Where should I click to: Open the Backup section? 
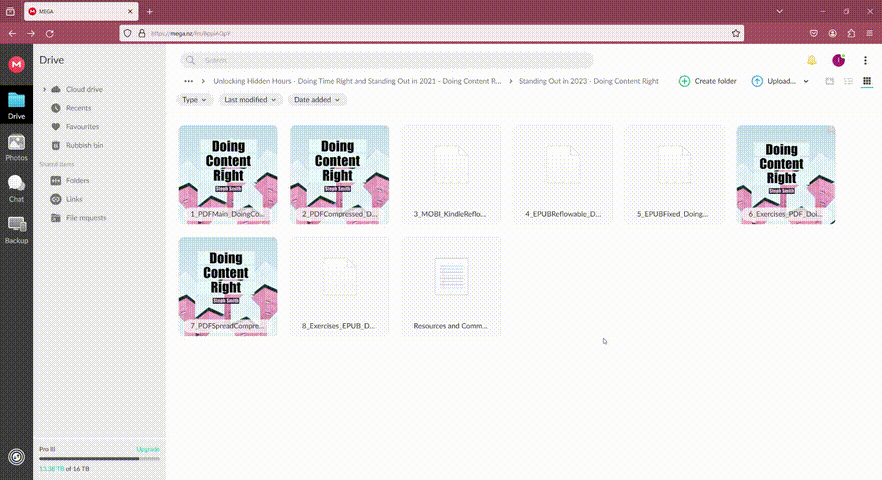pyautogui.click(x=16, y=230)
